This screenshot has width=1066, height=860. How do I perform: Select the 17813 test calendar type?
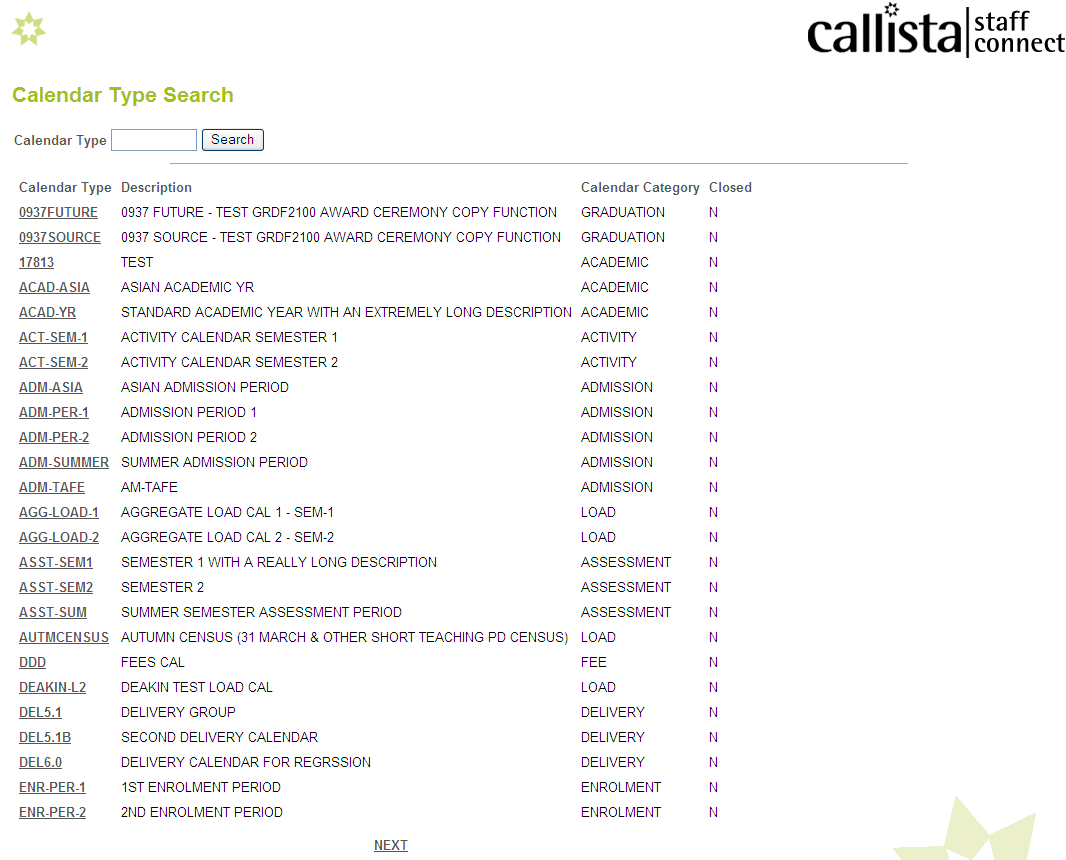click(x=36, y=262)
